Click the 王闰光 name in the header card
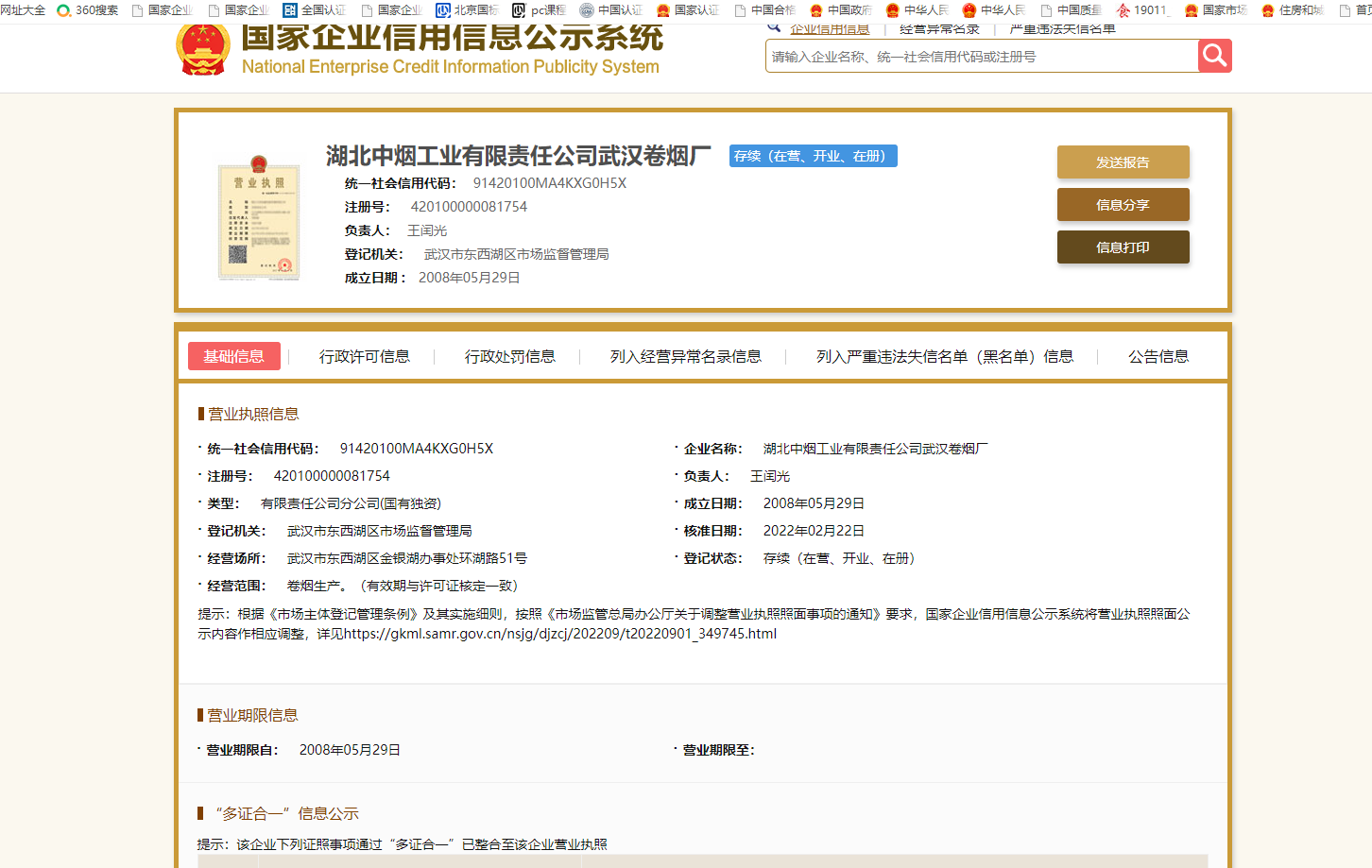1372x868 pixels. (x=427, y=230)
